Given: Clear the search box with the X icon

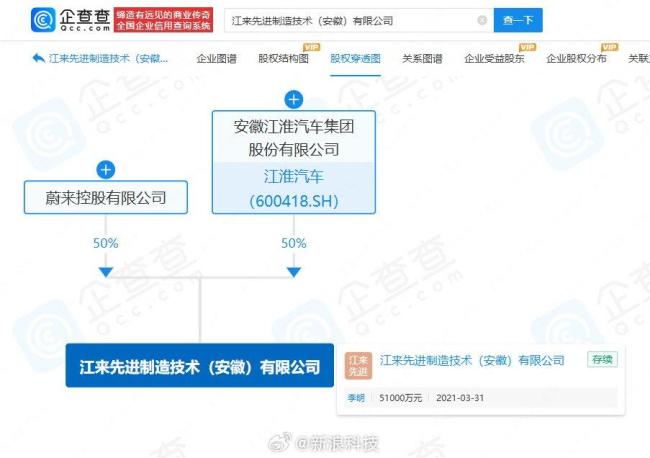Looking at the screenshot, I should pos(482,20).
